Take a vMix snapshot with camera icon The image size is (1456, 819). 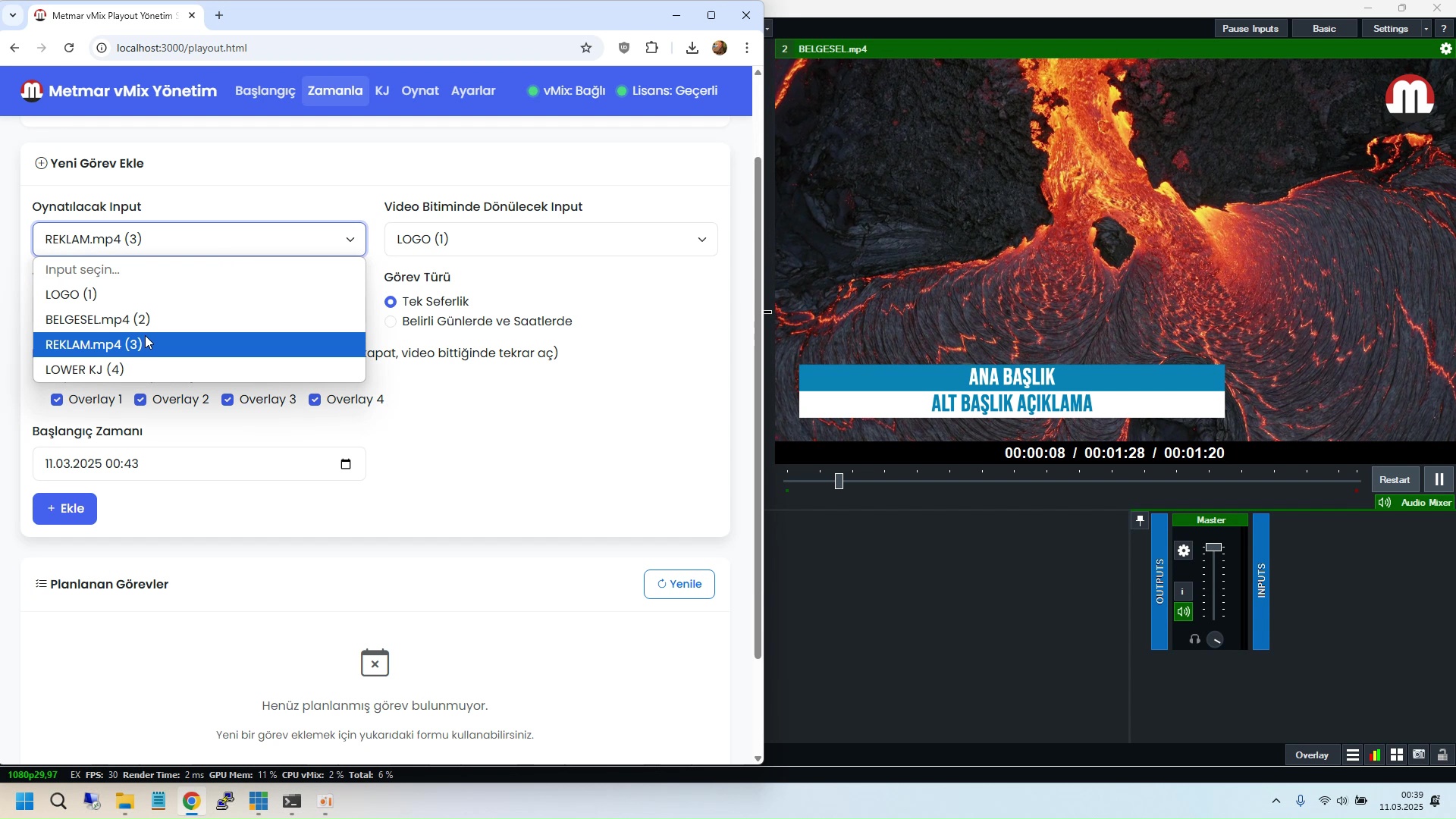click(x=1419, y=755)
